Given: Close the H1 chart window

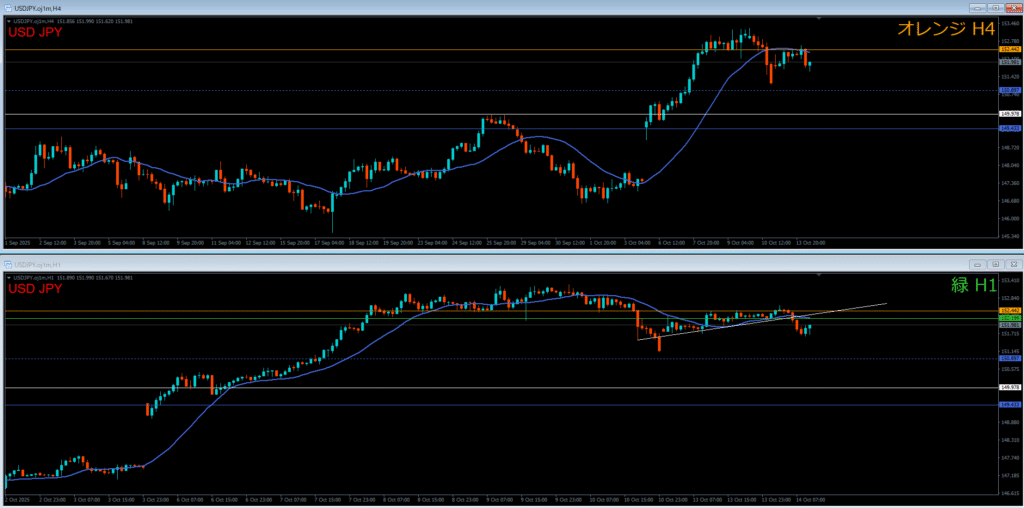Looking at the screenshot, I should [x=1012, y=264].
